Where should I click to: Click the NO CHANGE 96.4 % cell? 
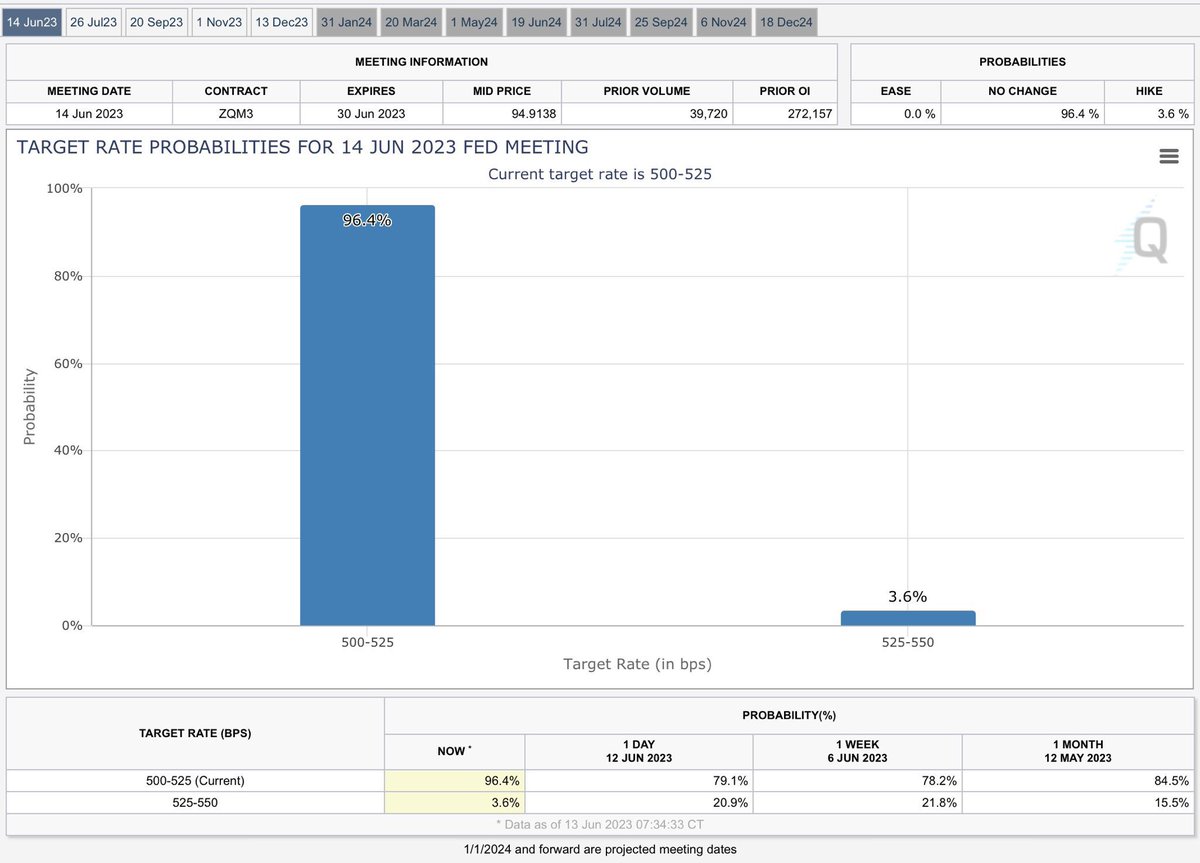pyautogui.click(x=1024, y=114)
